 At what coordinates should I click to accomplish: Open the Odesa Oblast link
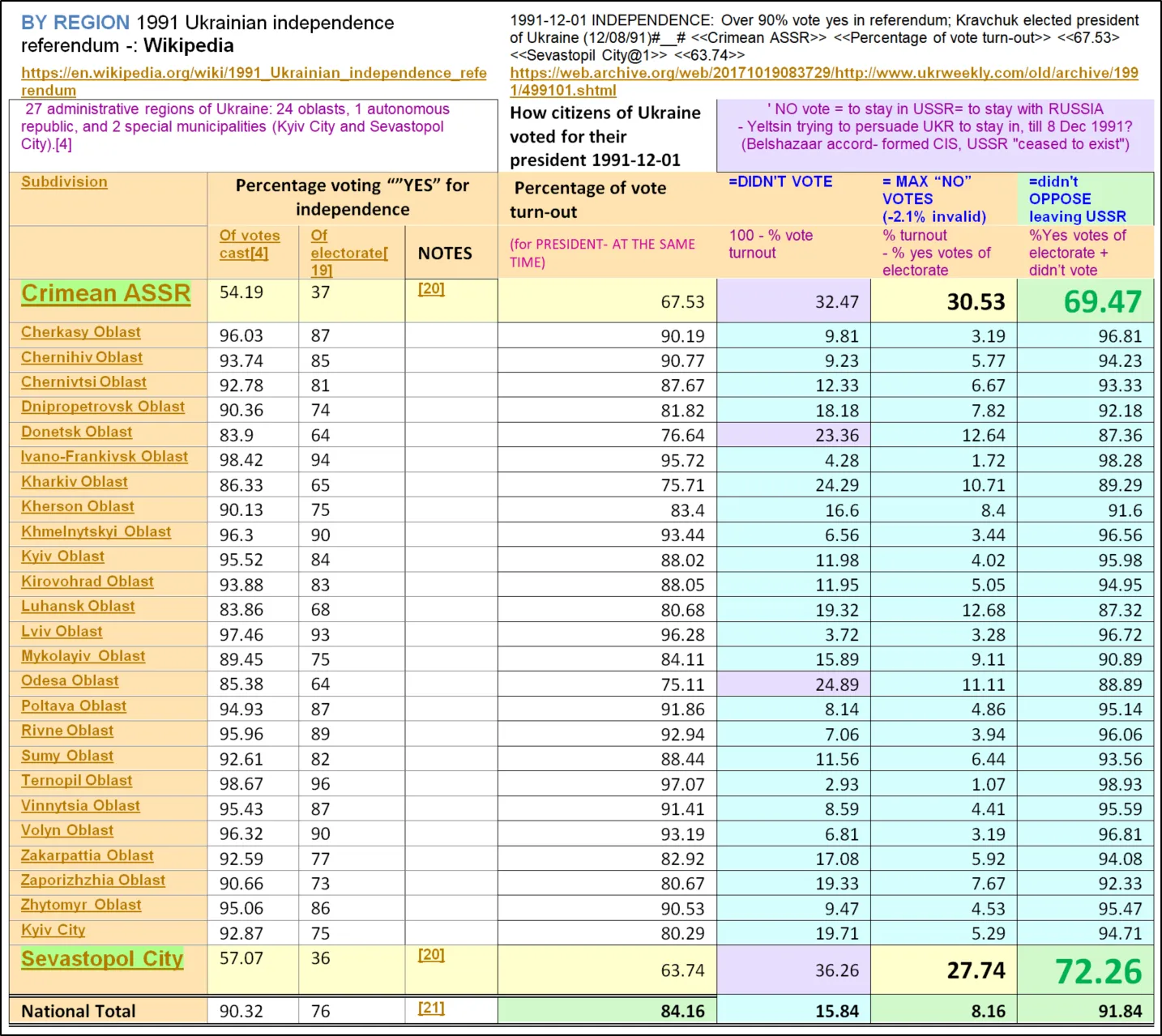[x=70, y=680]
